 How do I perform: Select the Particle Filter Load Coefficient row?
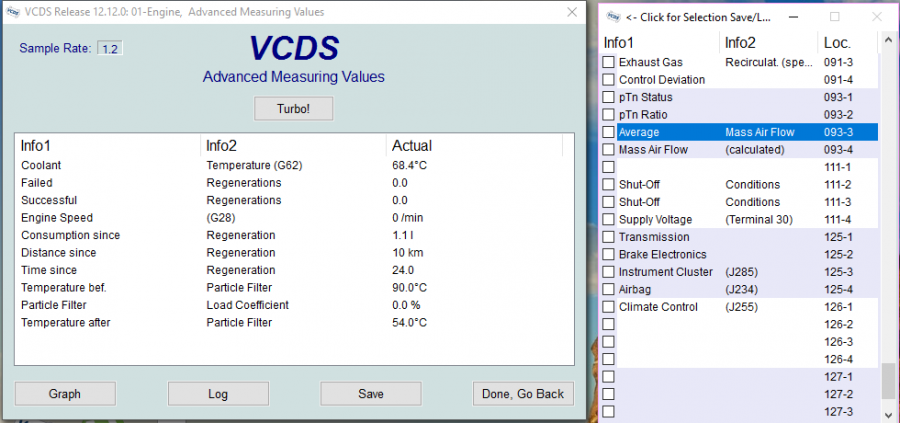(293, 305)
